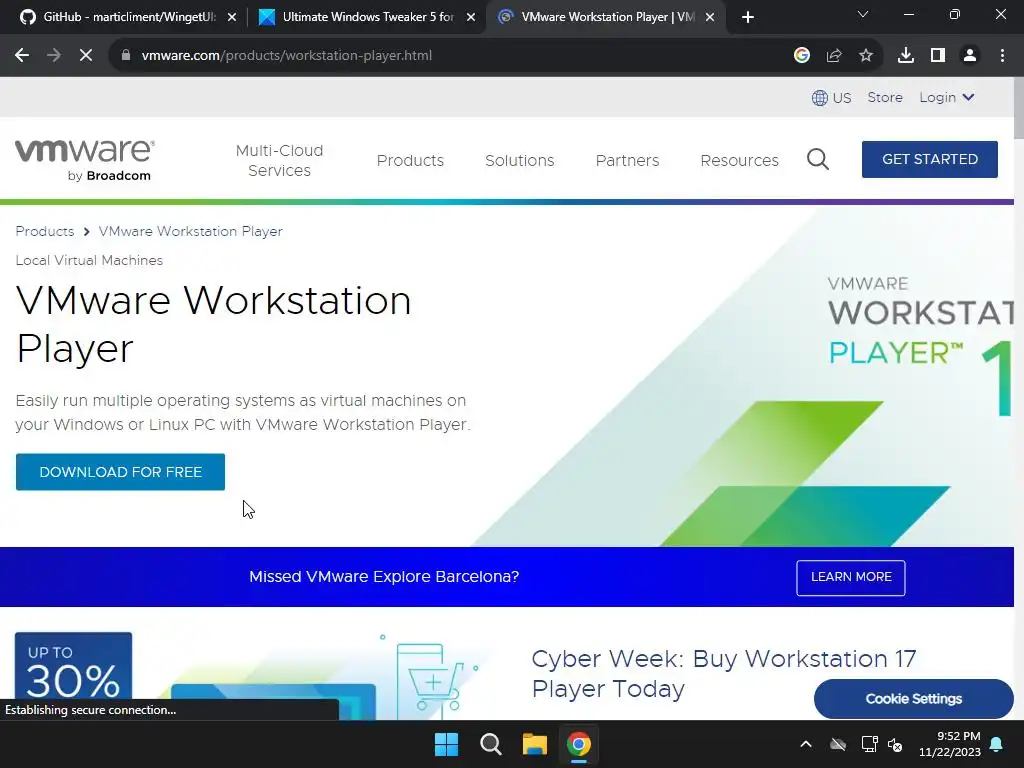Screen dimensions: 1024x768
Task: Open Multi-Cloud Services menu
Action: pyautogui.click(x=279, y=160)
